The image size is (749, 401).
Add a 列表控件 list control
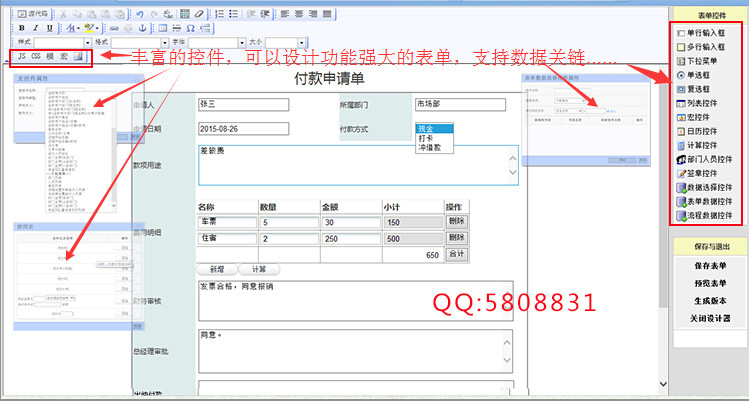click(x=697, y=103)
